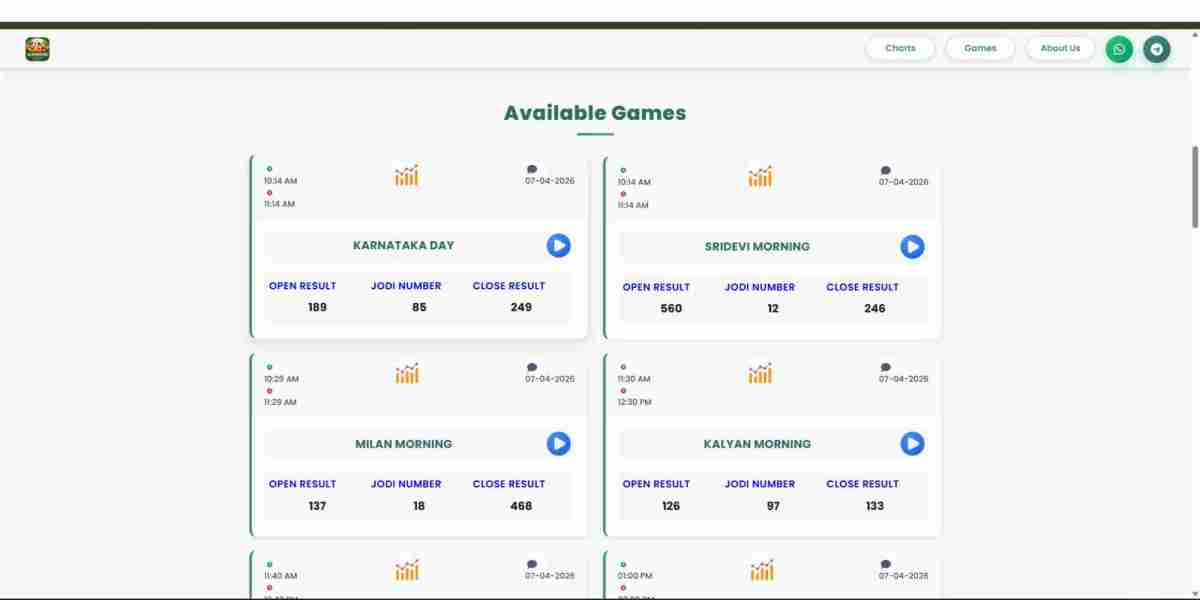1200x600 pixels.
Task: Open the Milan Morning chart icon
Action: 406,374
